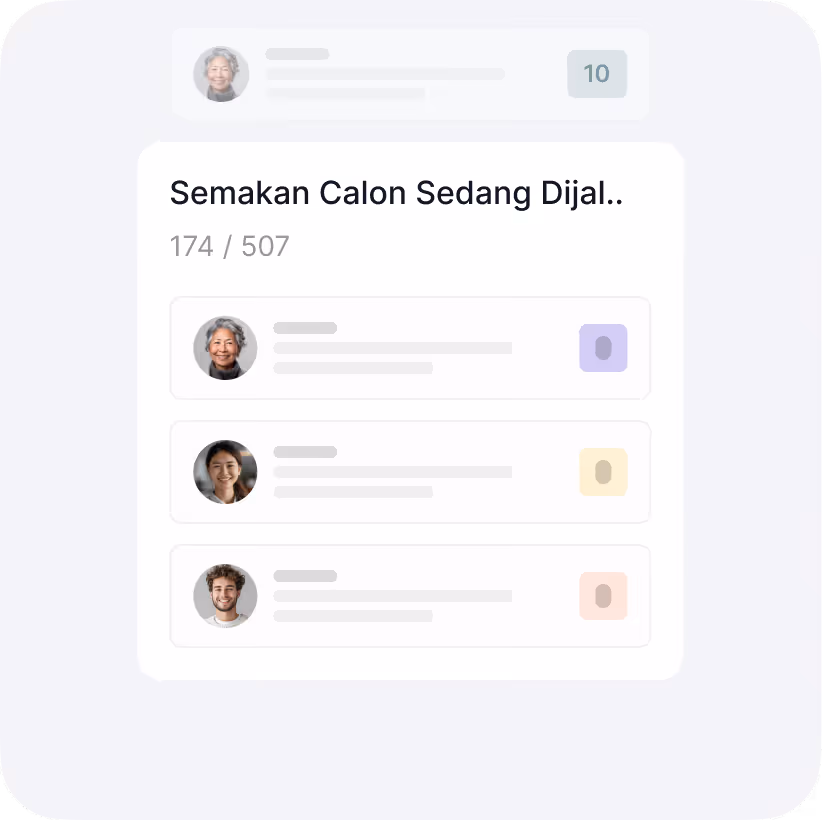Click the purple score badge

point(603,348)
